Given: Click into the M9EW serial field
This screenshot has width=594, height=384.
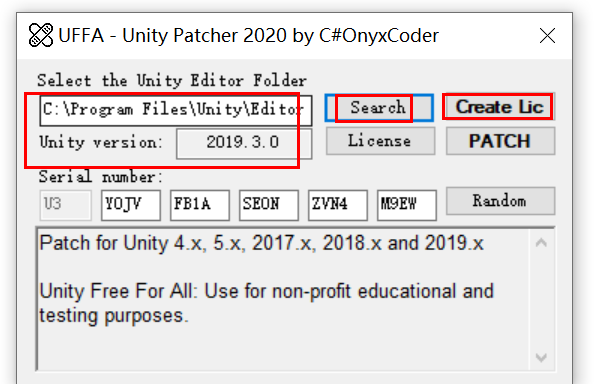Looking at the screenshot, I should (406, 205).
